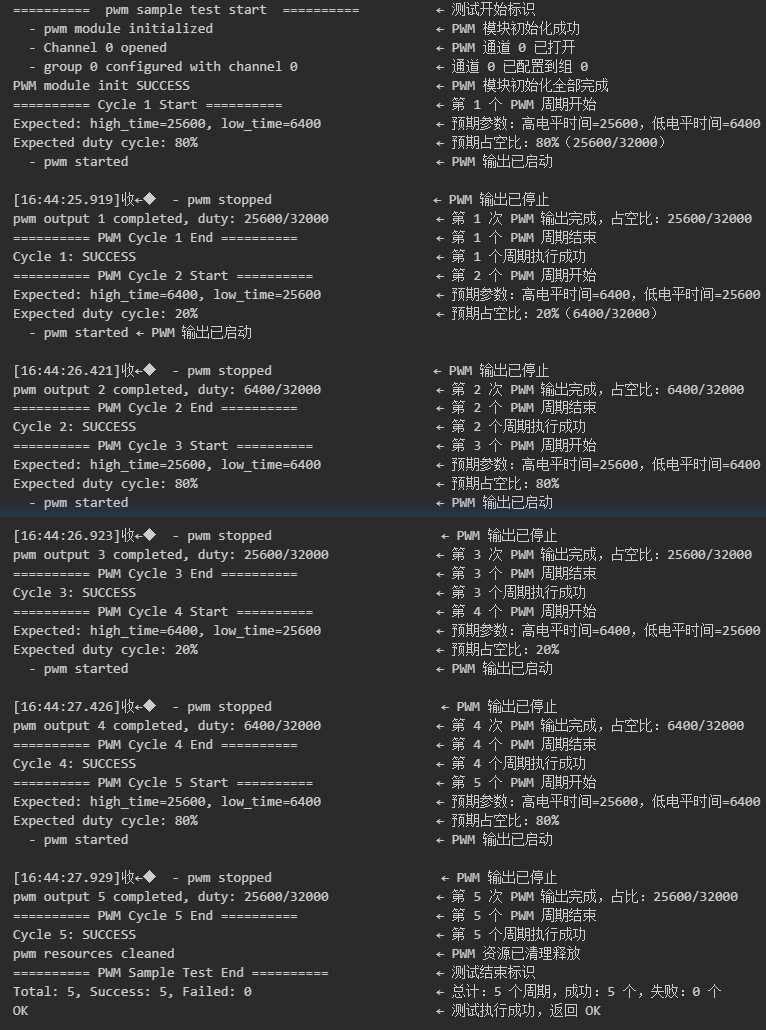Image resolution: width=766 pixels, height=1030 pixels.
Task: Click the 'Cycle 2: SUCCESS' line
Action: point(74,427)
